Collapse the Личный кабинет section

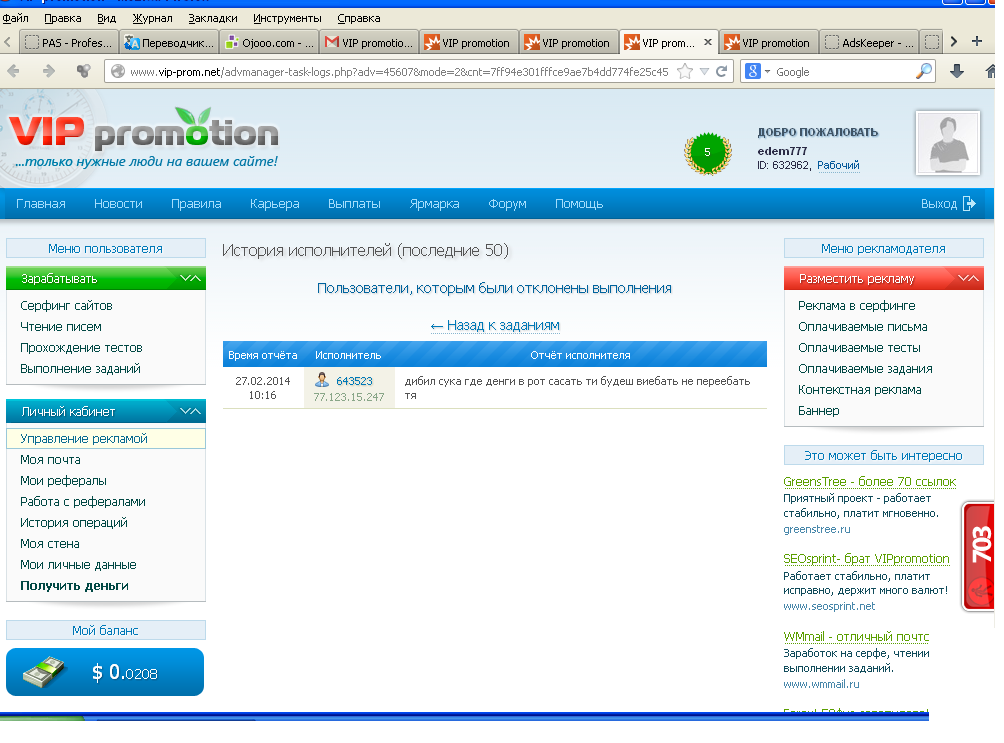190,411
